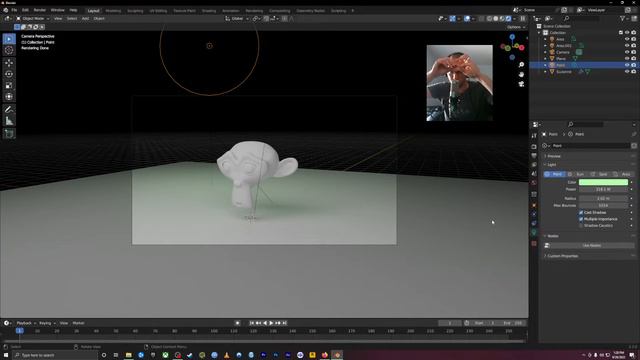The width and height of the screenshot is (640, 360).
Task: Hide the Suzanne object in outliner
Action: pyautogui.click(x=627, y=71)
